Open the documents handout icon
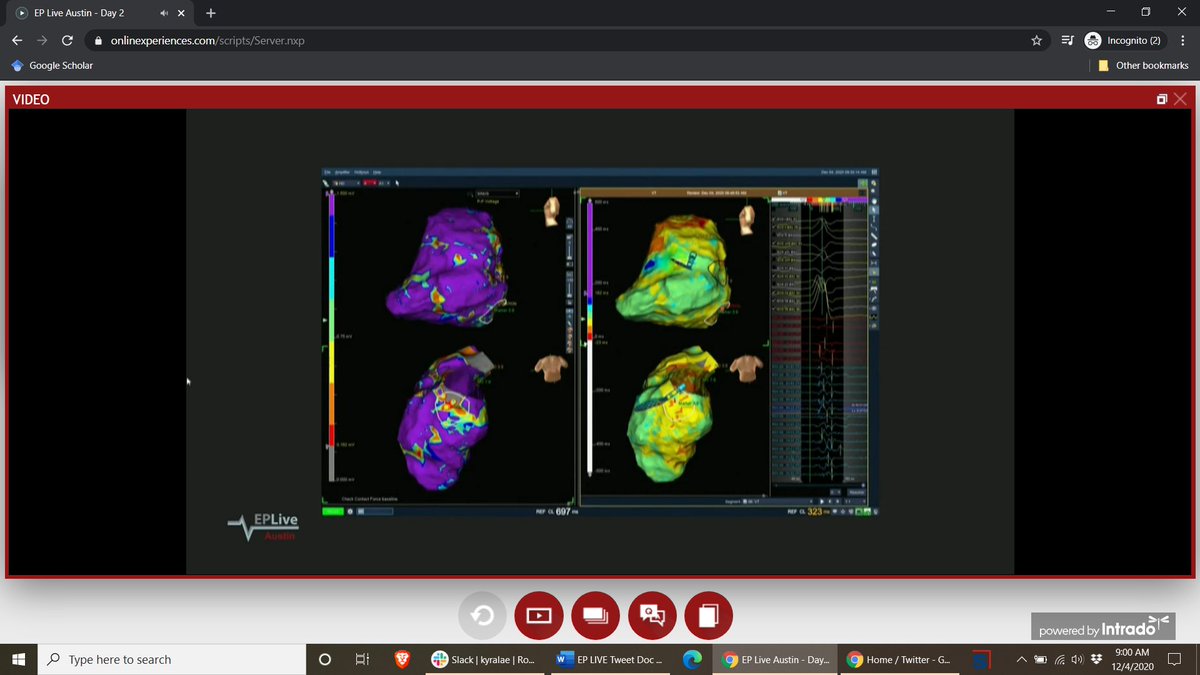This screenshot has width=1200, height=675. [x=709, y=615]
